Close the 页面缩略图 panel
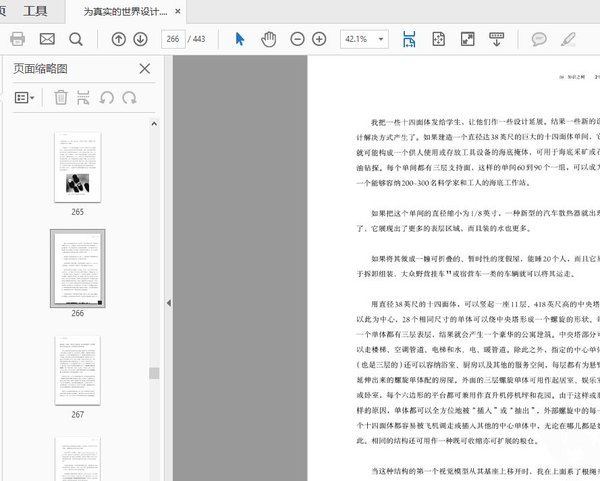600x481 pixels. click(x=145, y=68)
